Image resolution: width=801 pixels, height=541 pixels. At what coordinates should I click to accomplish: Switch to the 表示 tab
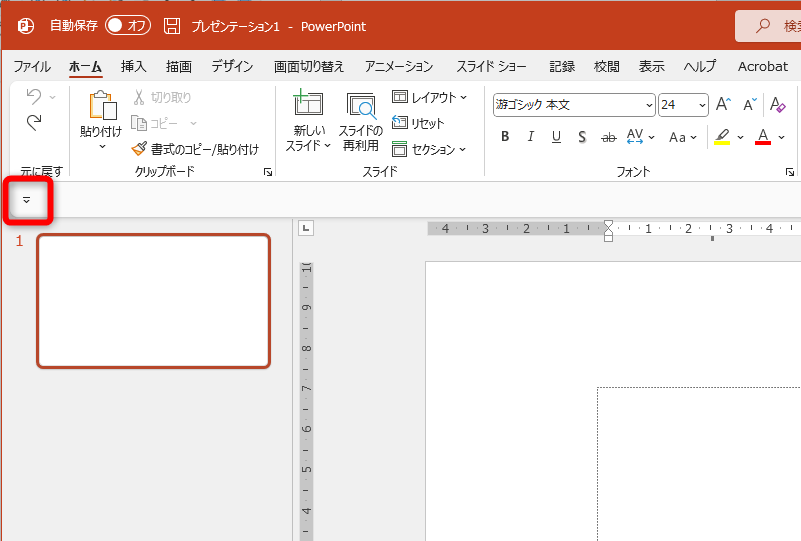point(651,66)
